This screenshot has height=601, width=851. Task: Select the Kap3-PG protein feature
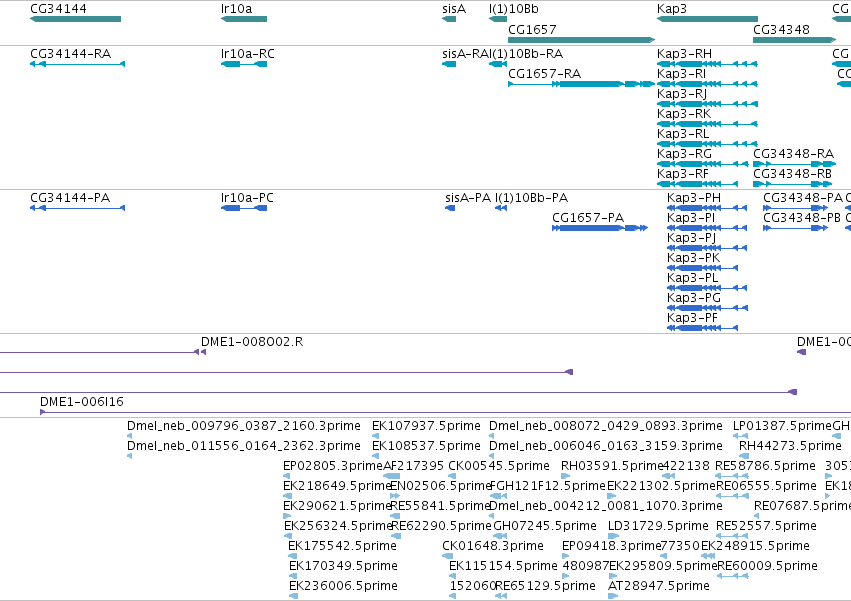(708, 308)
